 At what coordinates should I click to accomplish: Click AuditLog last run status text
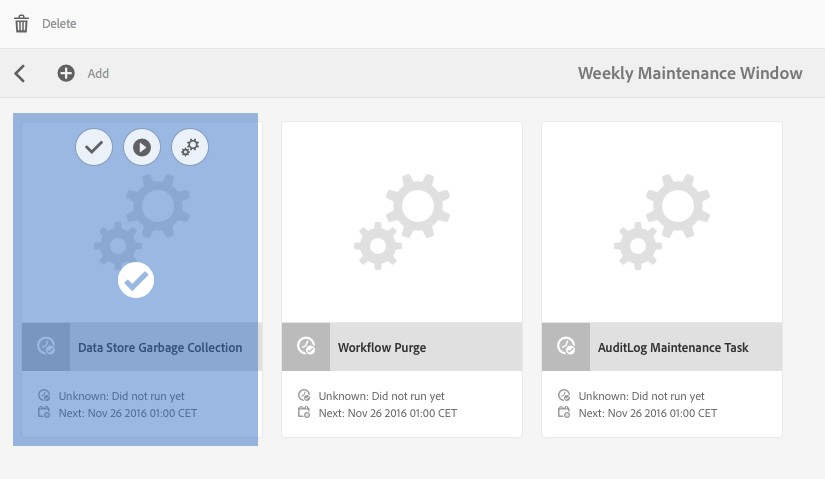click(x=641, y=396)
